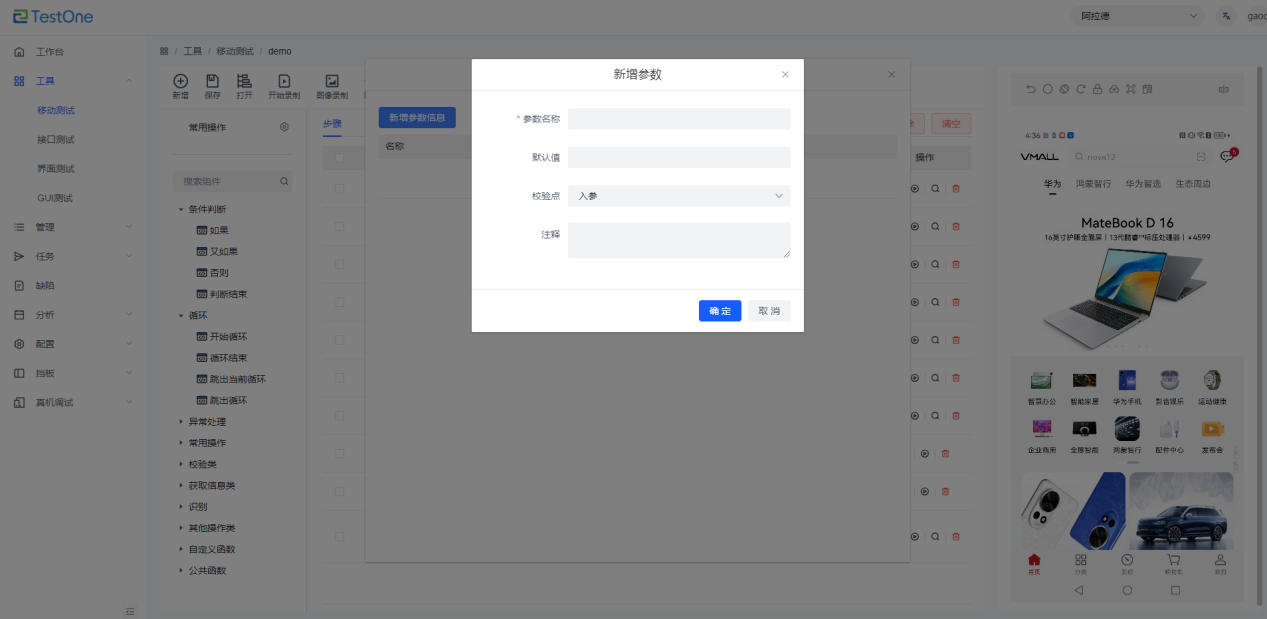Click the lock icon in device toolbar

pos(1097,89)
